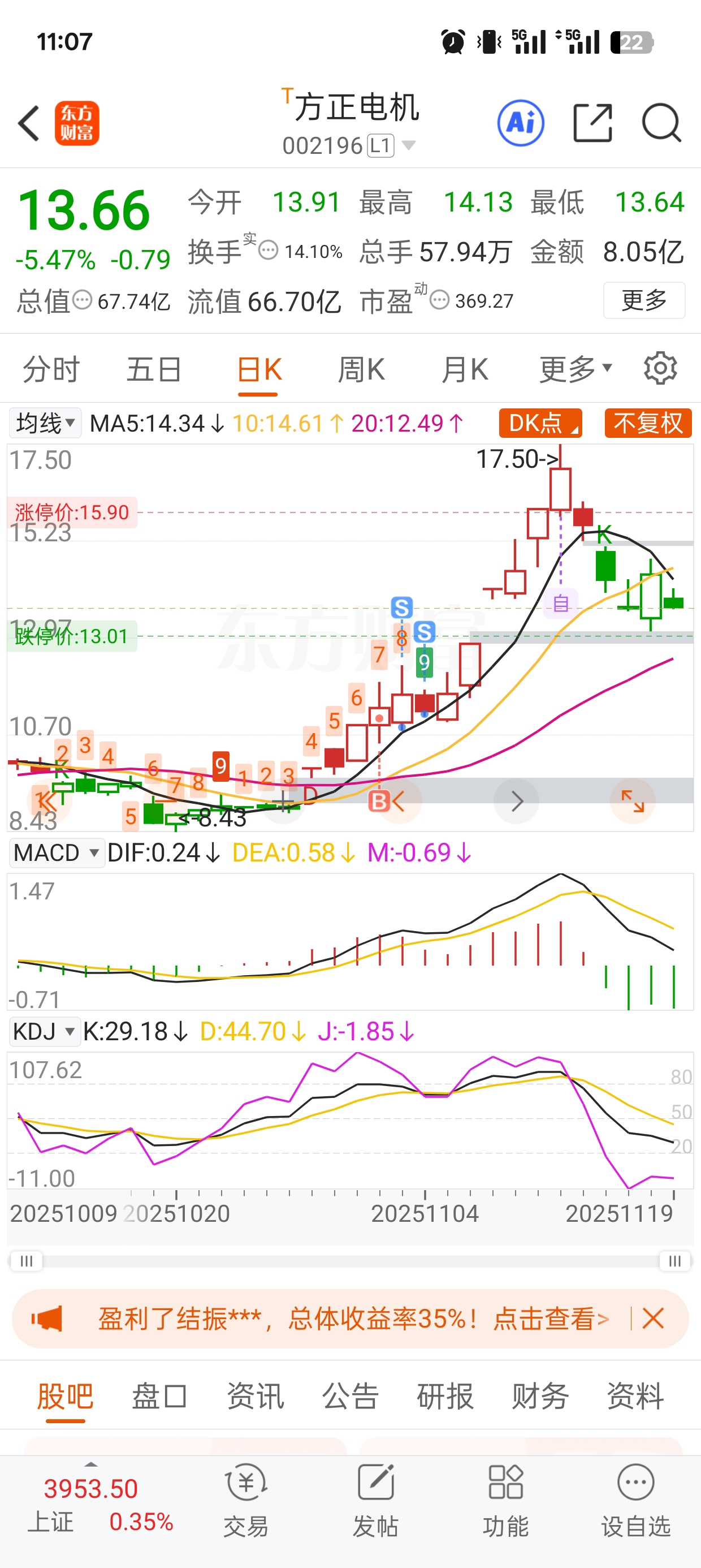
Task: Open the 资讯 tab
Action: click(x=255, y=1395)
